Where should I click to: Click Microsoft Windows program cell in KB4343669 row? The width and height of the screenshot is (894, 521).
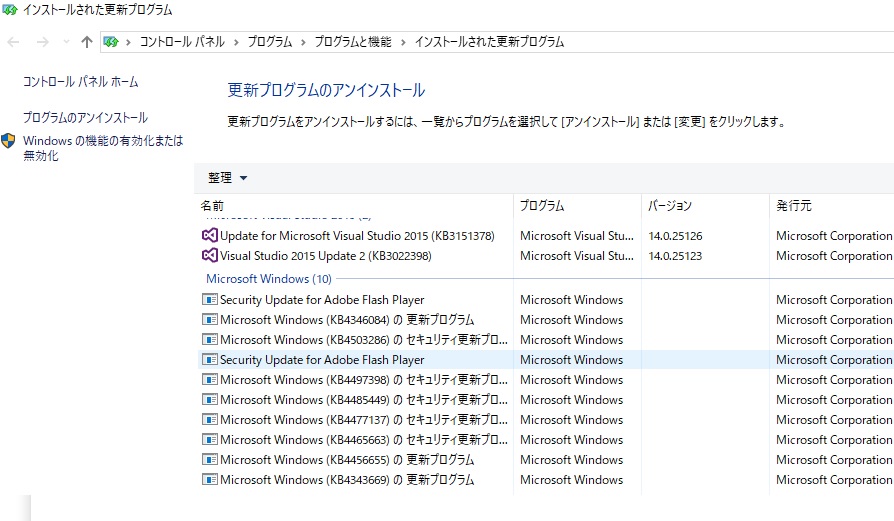point(571,479)
